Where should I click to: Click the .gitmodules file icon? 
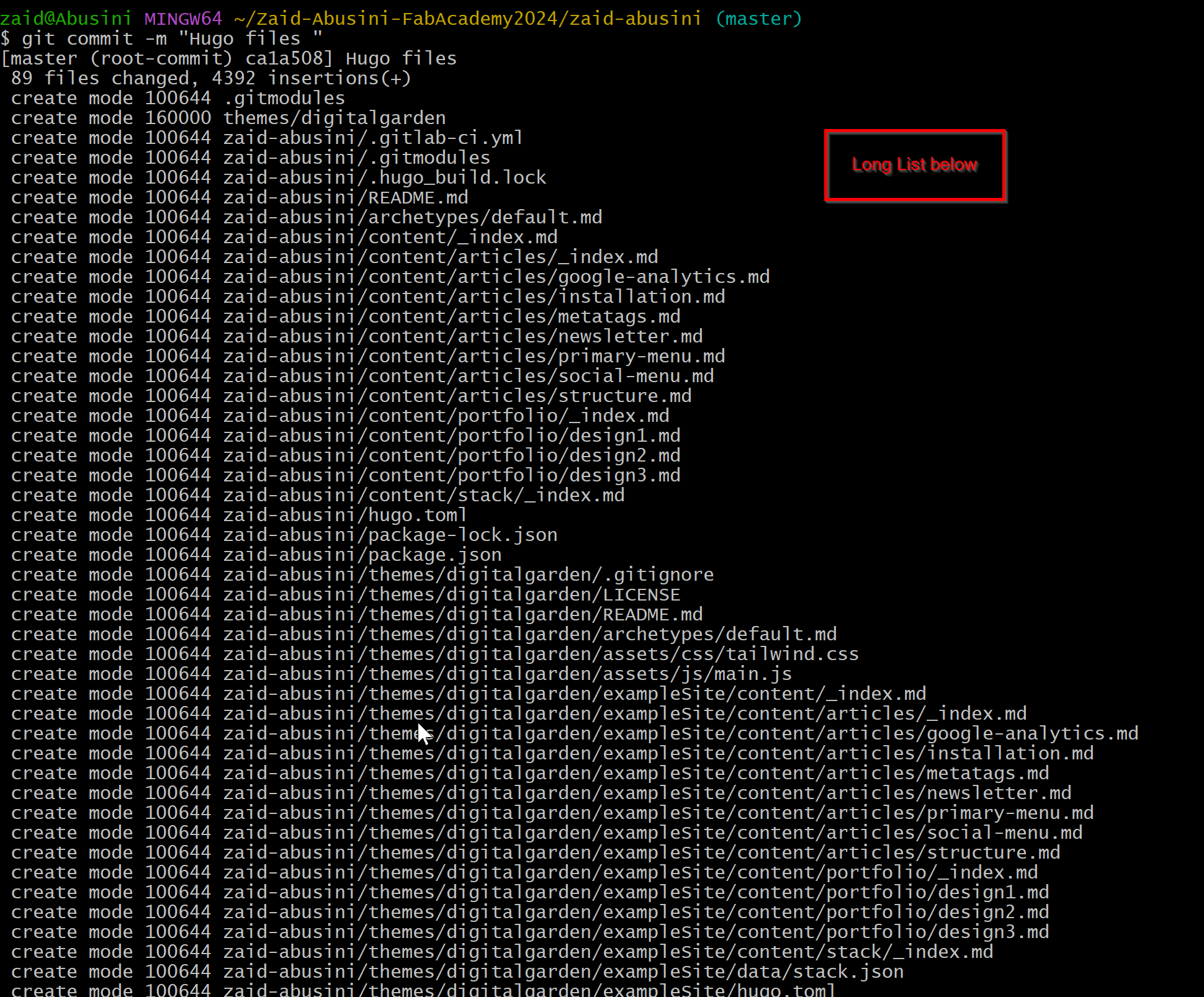pos(283,97)
